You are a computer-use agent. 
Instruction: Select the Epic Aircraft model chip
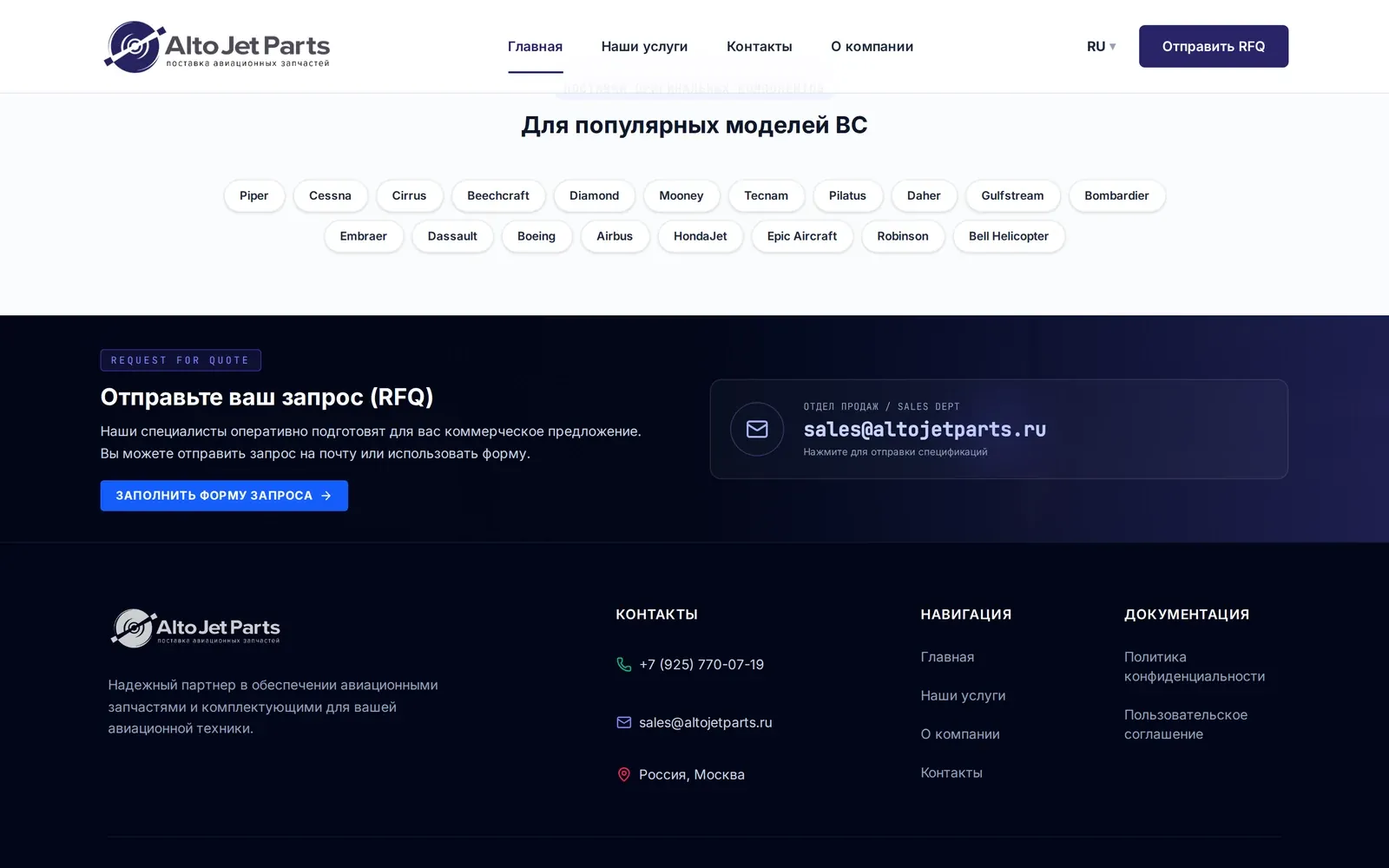click(x=802, y=236)
